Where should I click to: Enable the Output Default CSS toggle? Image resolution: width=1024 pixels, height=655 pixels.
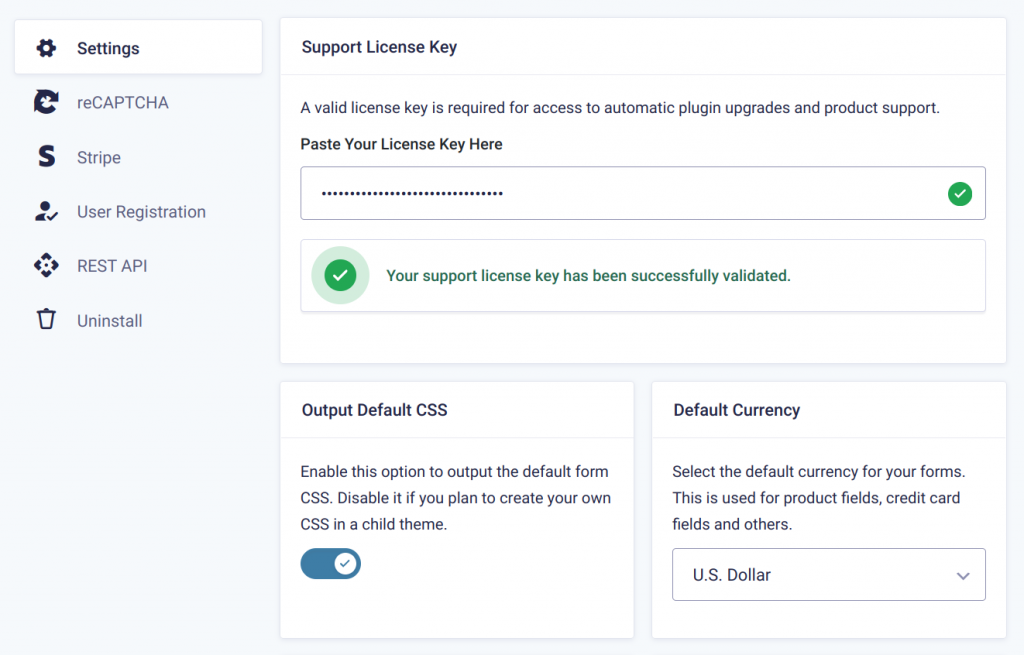click(330, 564)
